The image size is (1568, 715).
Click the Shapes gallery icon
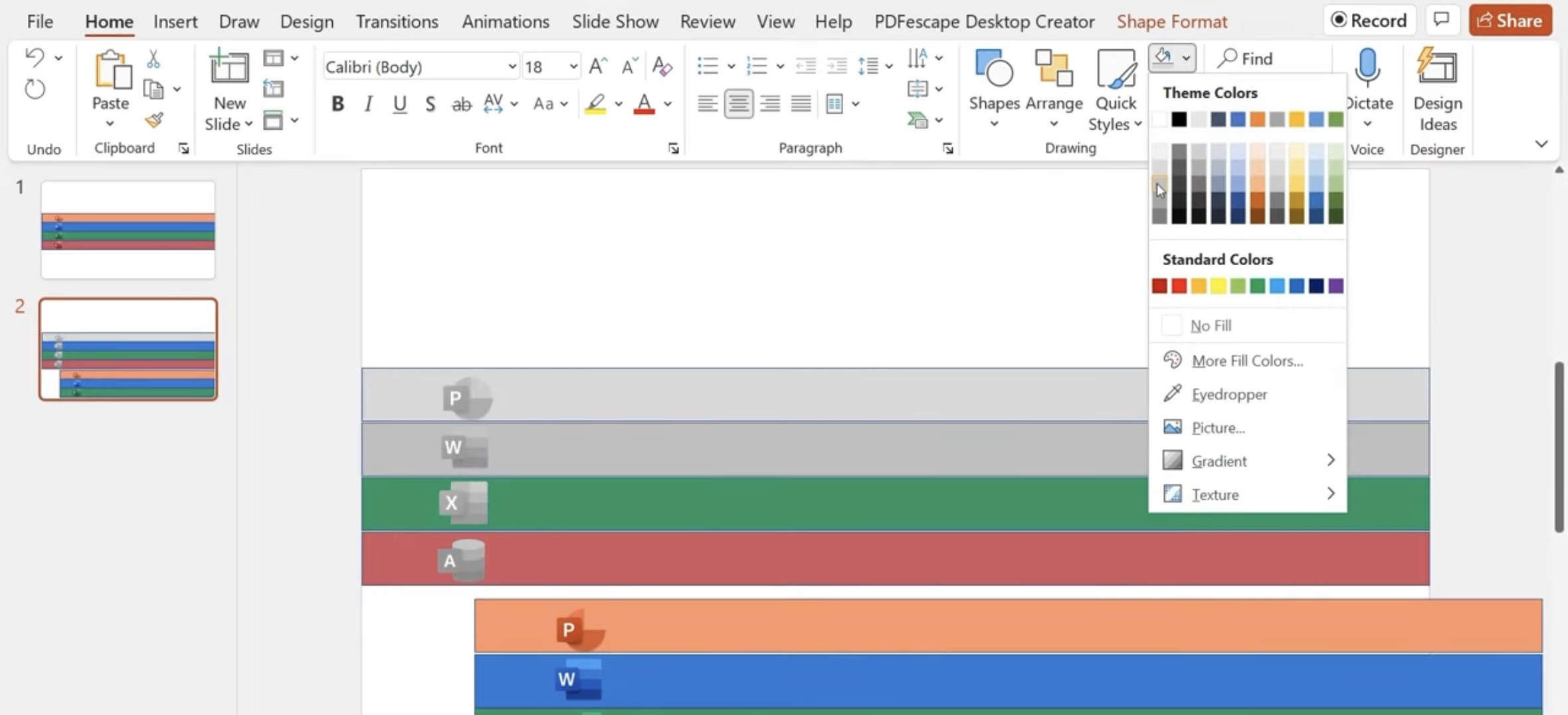pos(994,68)
